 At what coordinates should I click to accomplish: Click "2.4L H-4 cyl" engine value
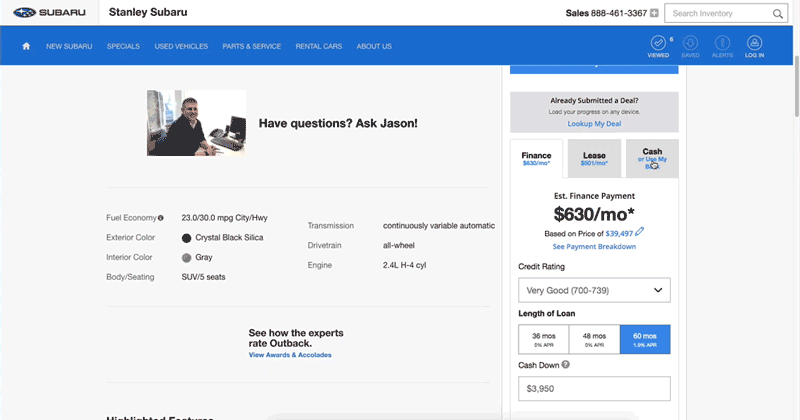click(x=405, y=265)
